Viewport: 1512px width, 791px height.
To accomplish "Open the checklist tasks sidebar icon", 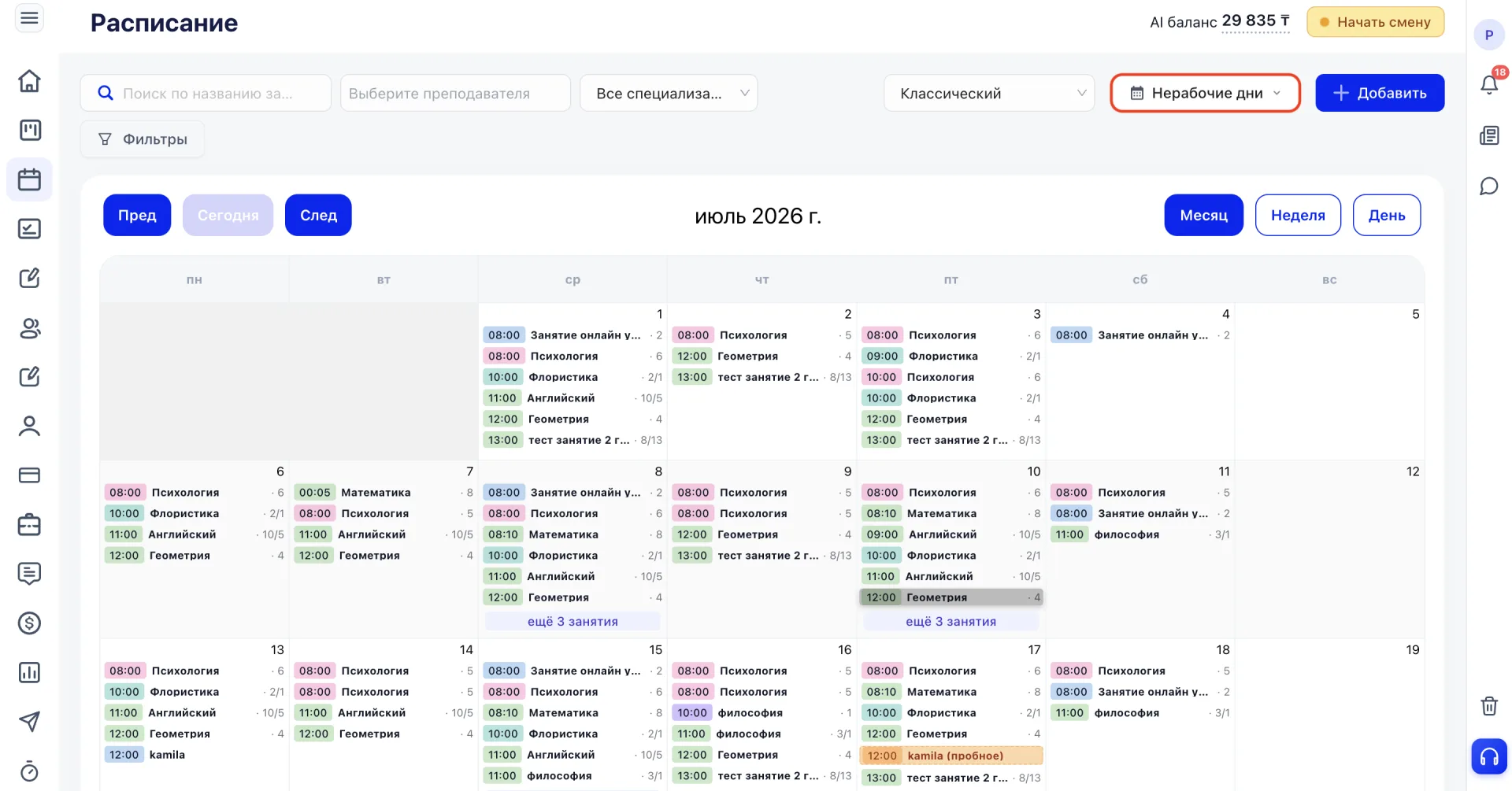I will tap(30, 229).
